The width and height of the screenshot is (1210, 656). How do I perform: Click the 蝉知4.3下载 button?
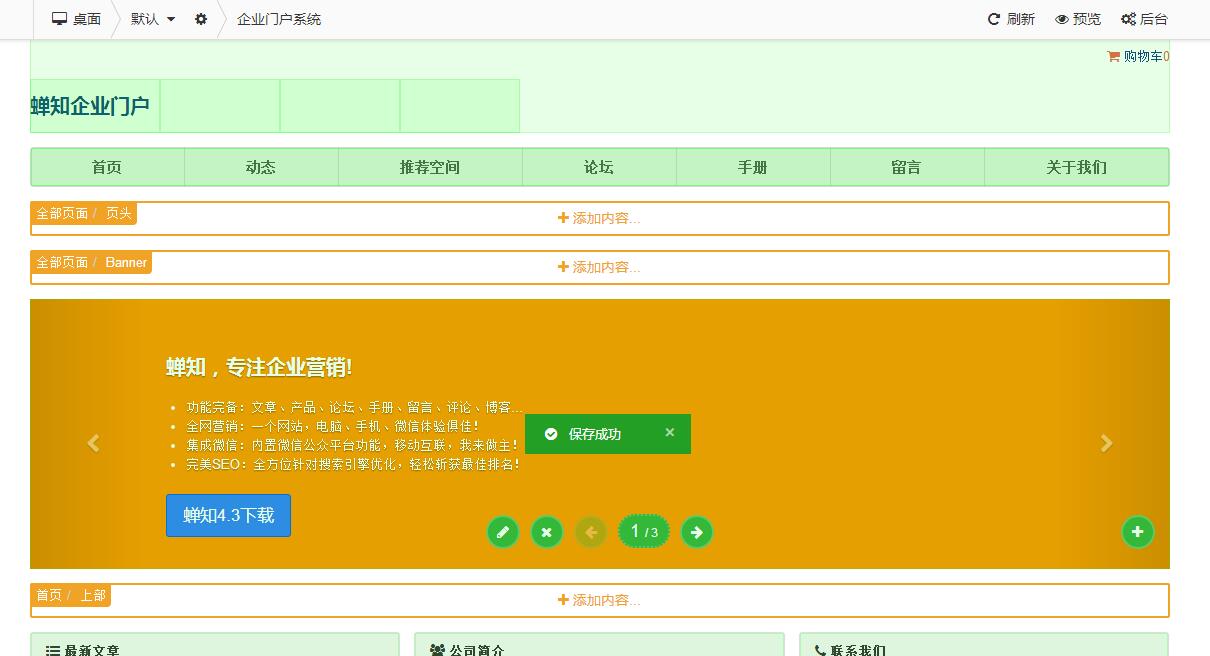point(228,516)
